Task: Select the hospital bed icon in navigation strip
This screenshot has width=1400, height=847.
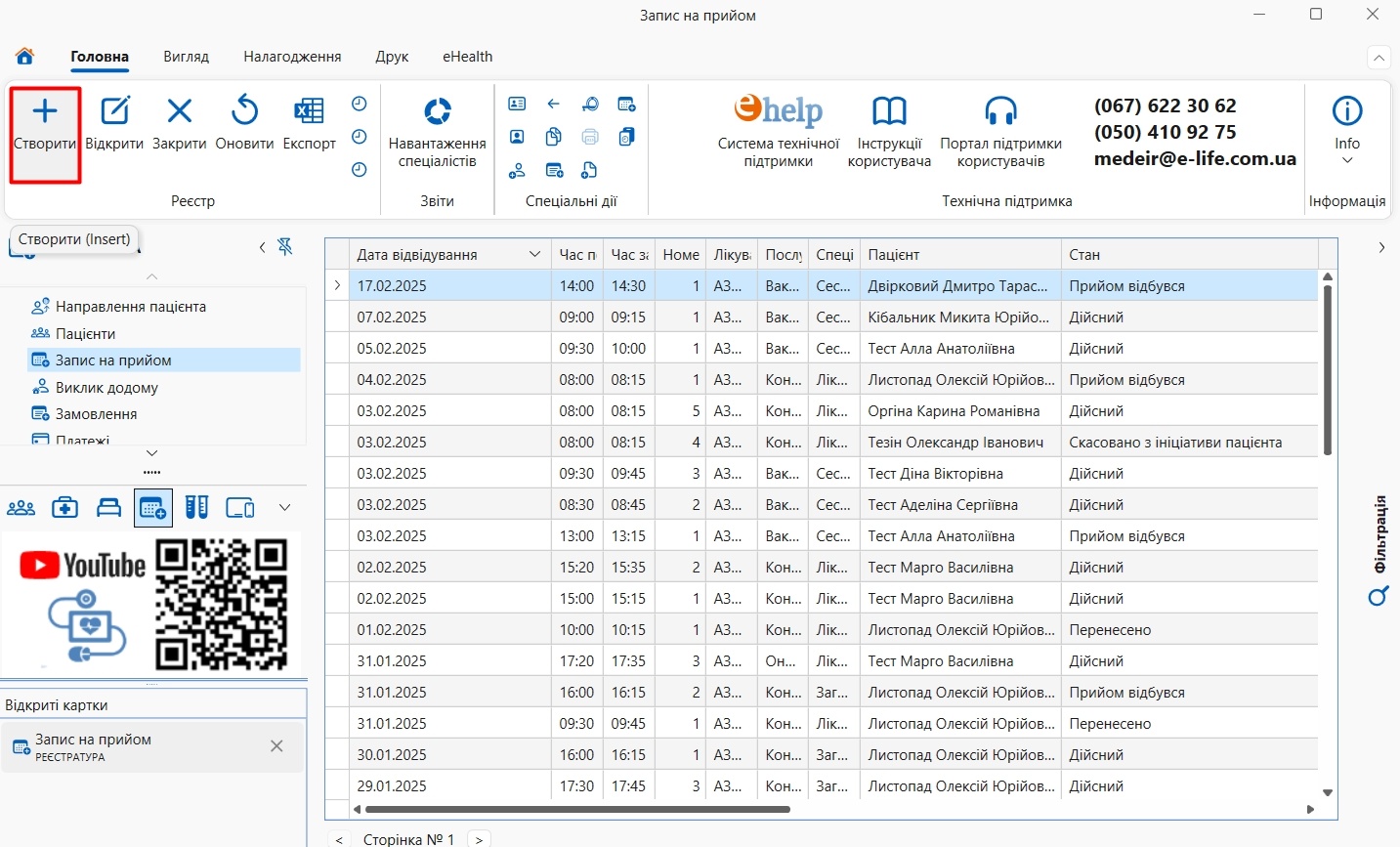Action: coord(108,508)
